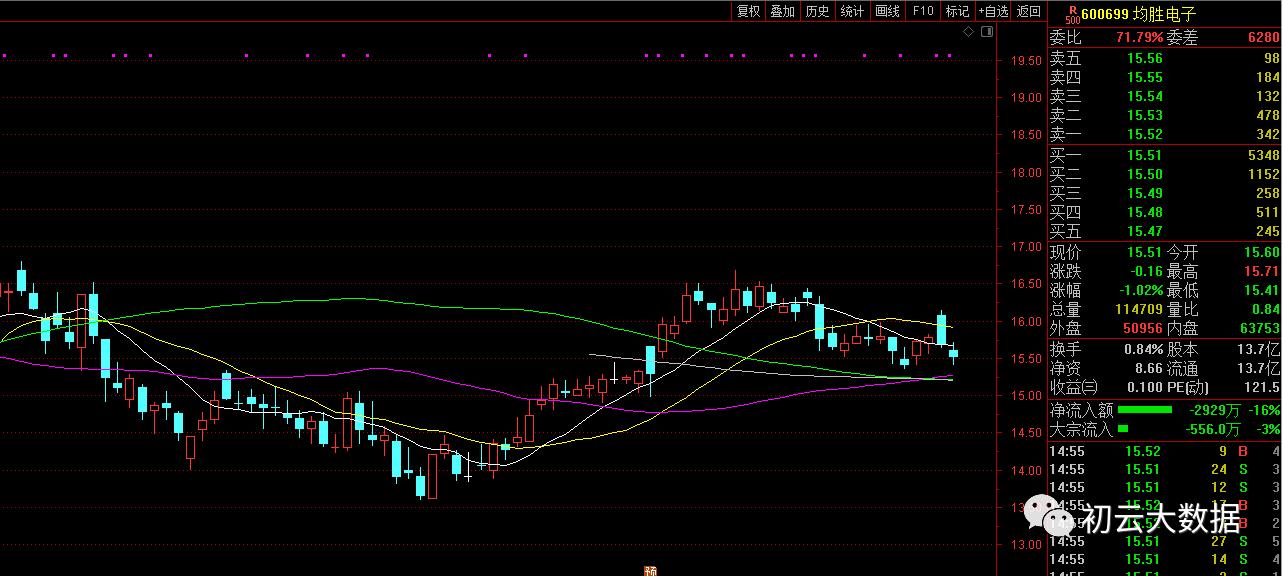Select the 14:55 trade with volume 9
Viewport: 1283px width, 576px height.
tap(1164, 451)
